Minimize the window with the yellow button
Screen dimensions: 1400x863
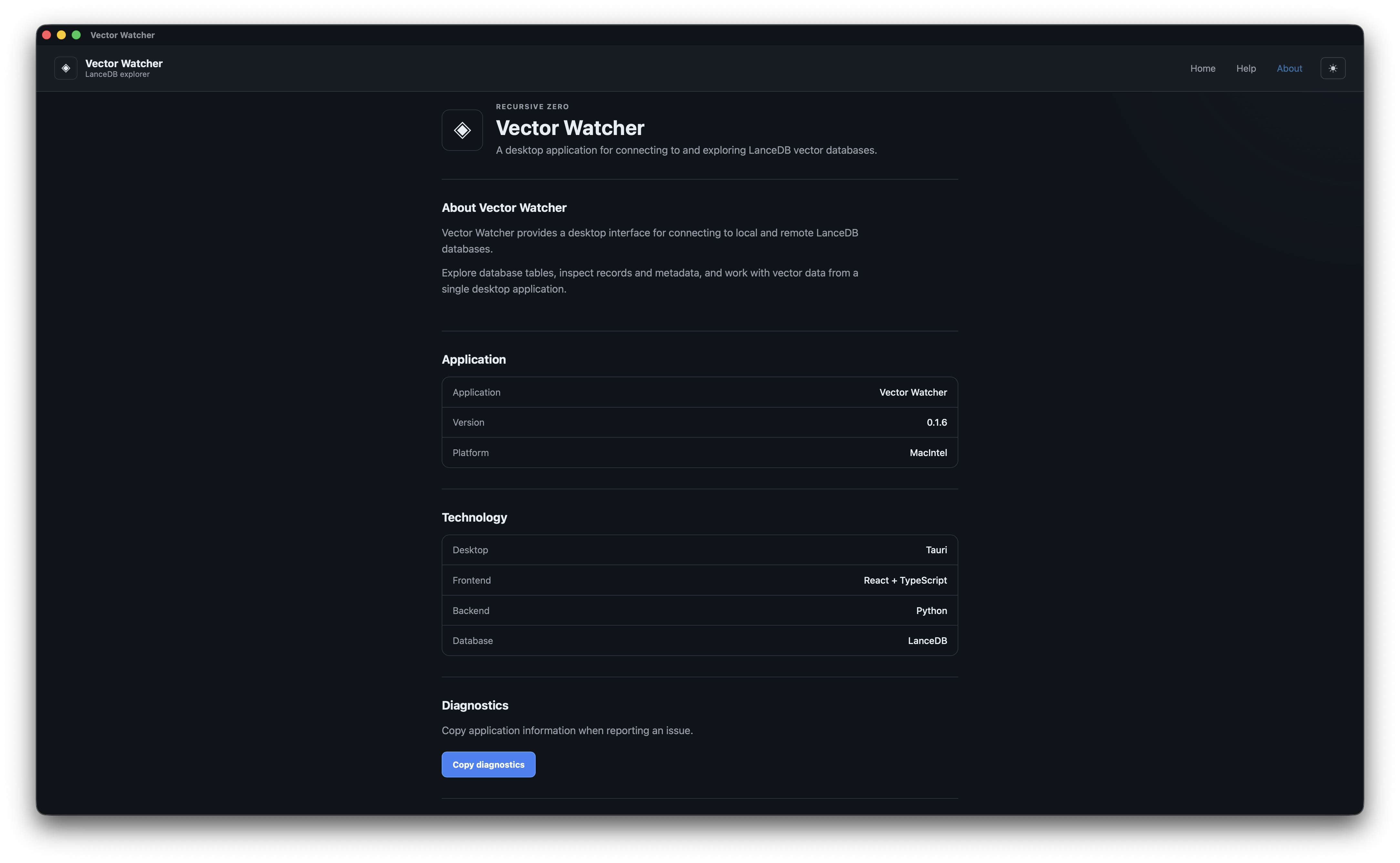[62, 35]
